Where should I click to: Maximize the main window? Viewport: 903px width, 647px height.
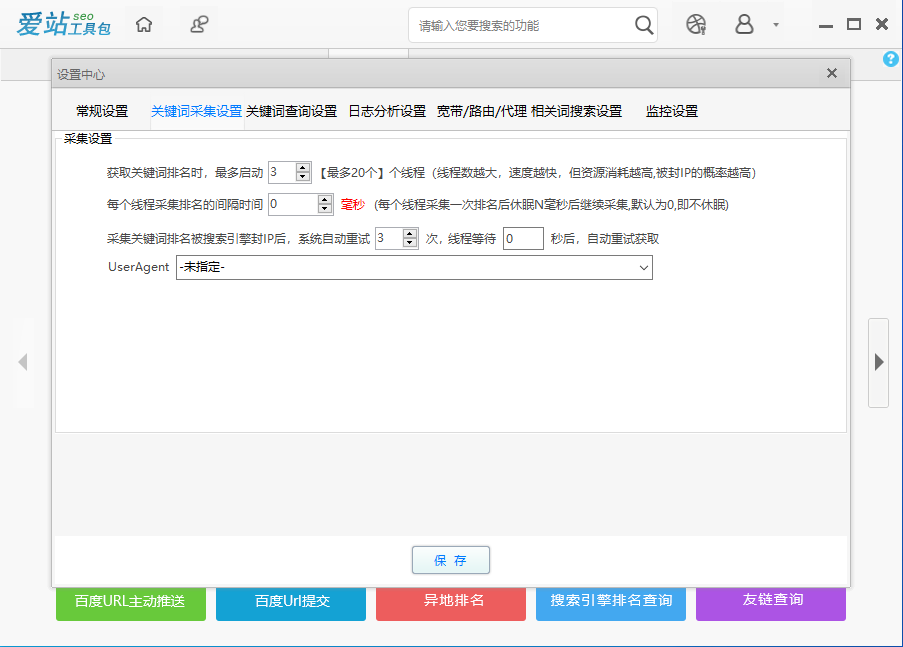click(854, 24)
